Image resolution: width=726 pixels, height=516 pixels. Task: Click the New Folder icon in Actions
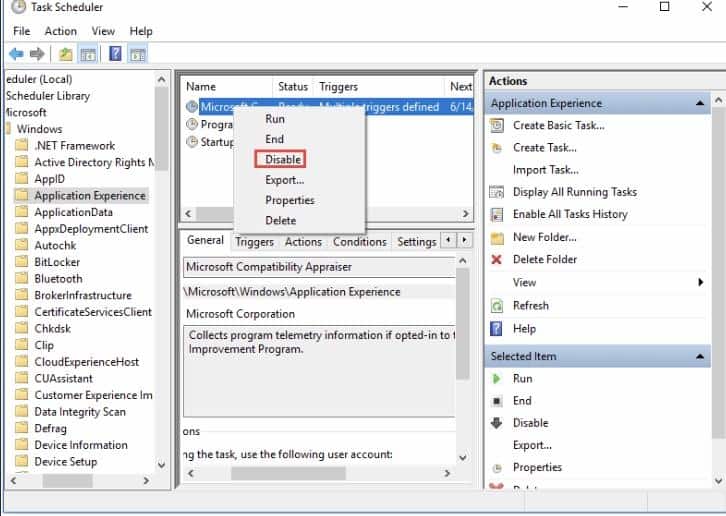pyautogui.click(x=497, y=238)
